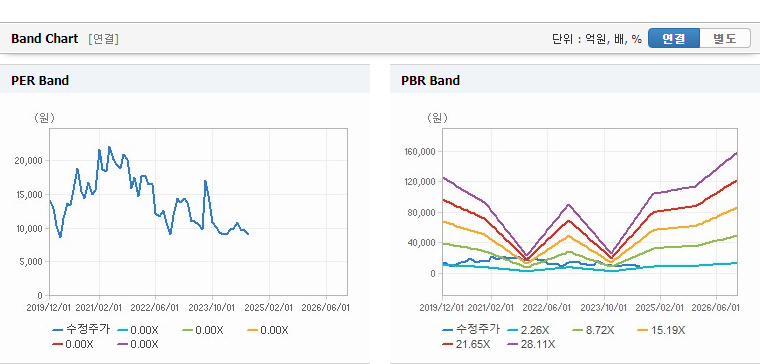Screen dimensions: 760x364
Task: Switch to the 연결 consolidated view
Action: tap(674, 38)
